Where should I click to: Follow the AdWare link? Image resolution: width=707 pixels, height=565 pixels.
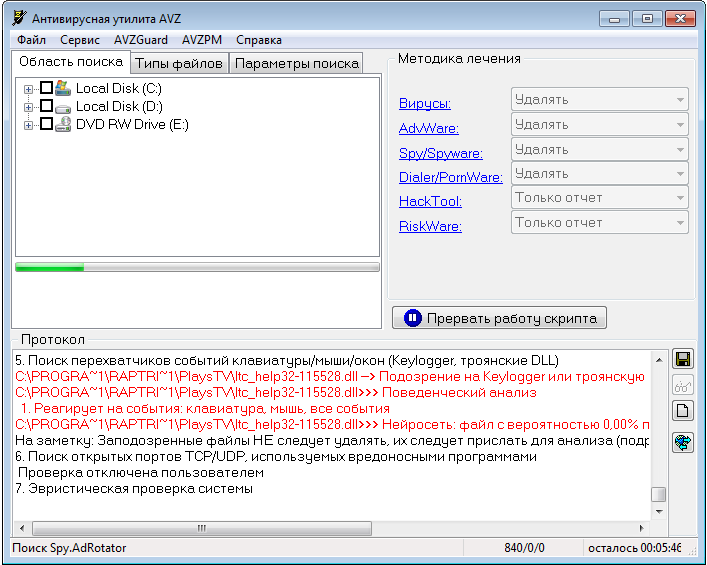429,128
